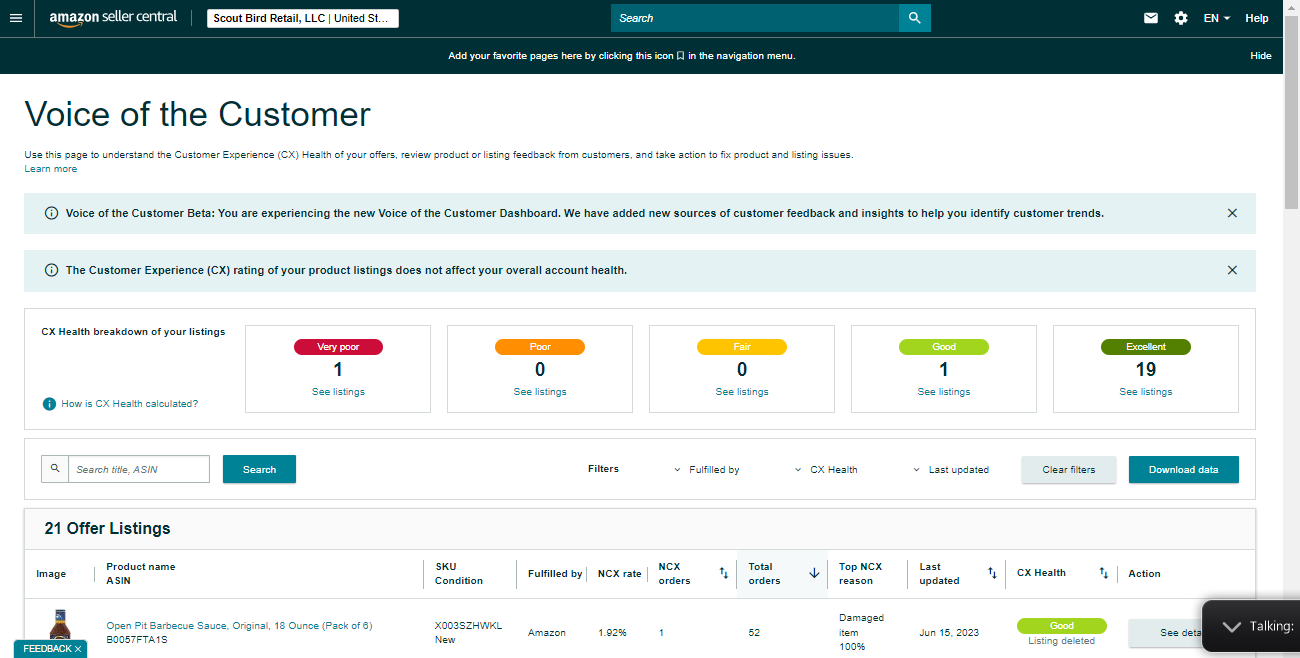Sort by Total orders down arrow
Viewport: 1300px width, 658px height.
click(x=814, y=573)
